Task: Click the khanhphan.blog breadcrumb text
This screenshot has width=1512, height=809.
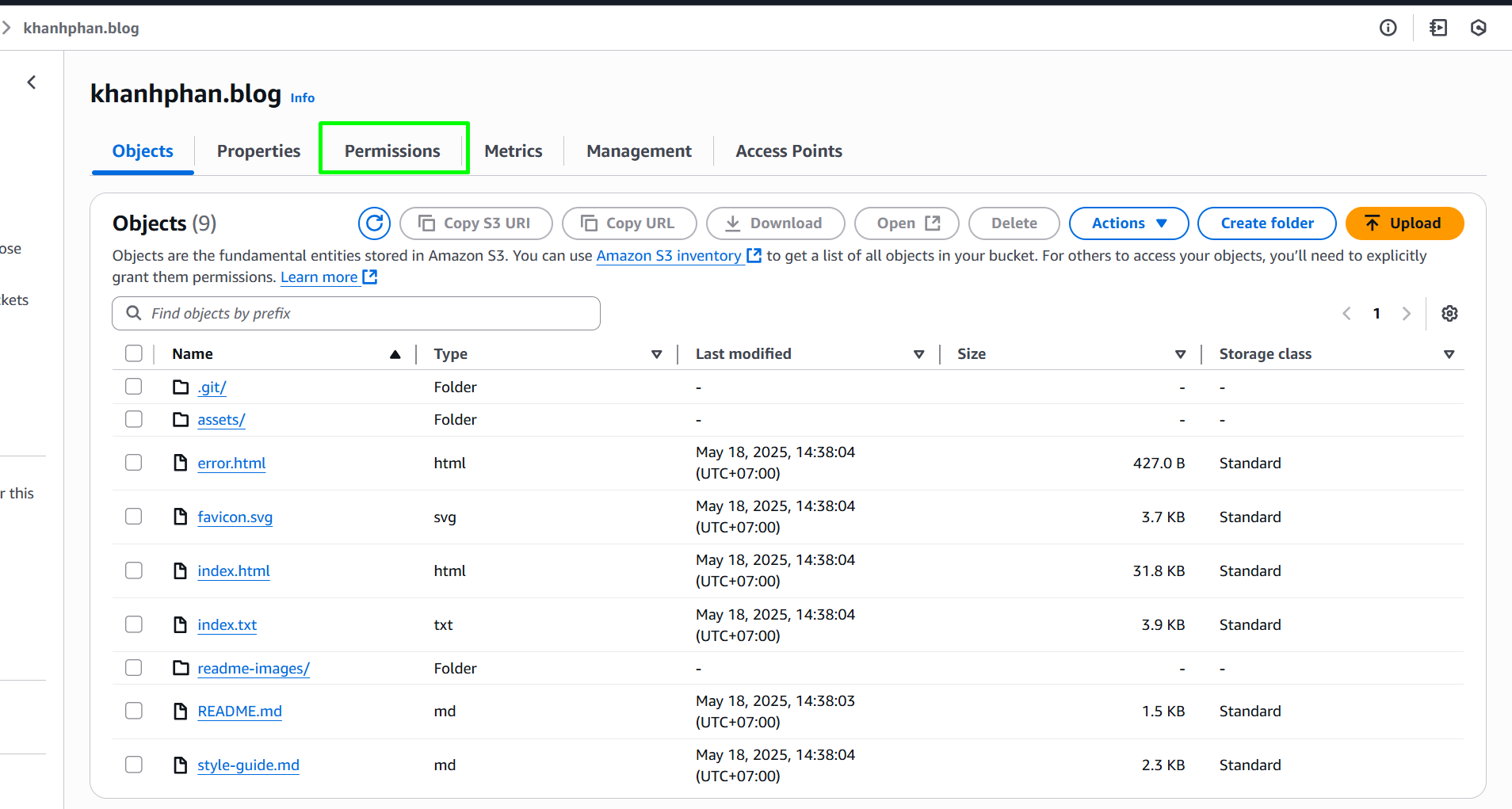Action: (x=81, y=28)
